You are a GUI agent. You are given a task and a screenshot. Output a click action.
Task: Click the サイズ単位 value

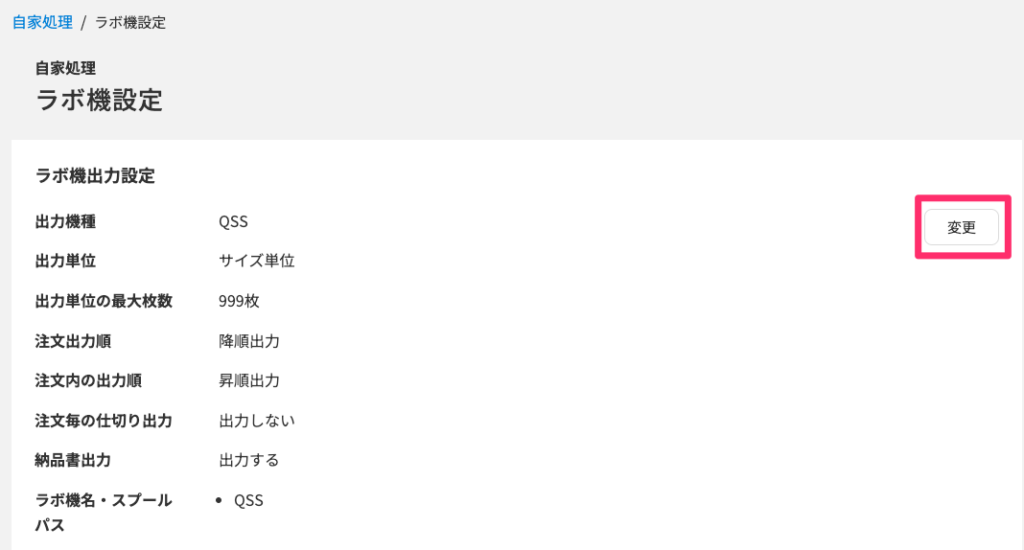[257, 261]
